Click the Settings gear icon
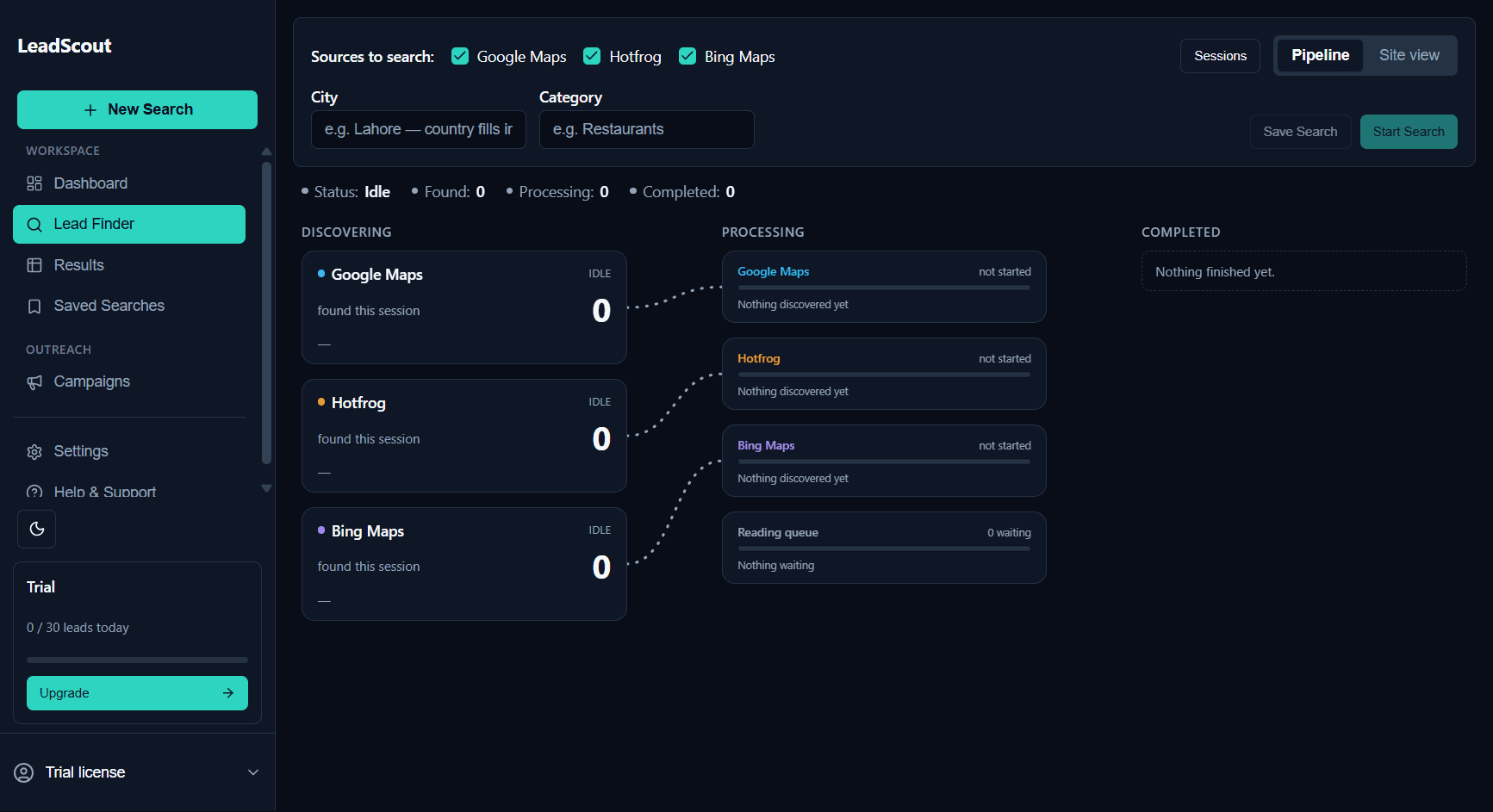This screenshot has width=1493, height=812. click(34, 452)
